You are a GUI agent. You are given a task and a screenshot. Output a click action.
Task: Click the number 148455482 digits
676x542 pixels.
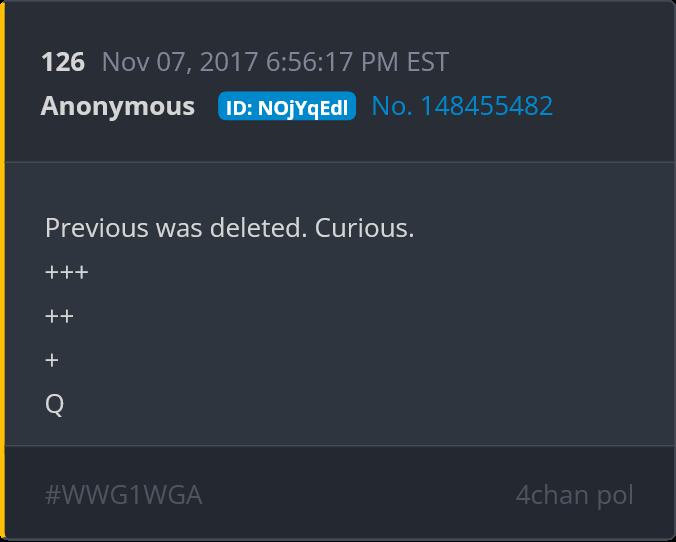[486, 106]
